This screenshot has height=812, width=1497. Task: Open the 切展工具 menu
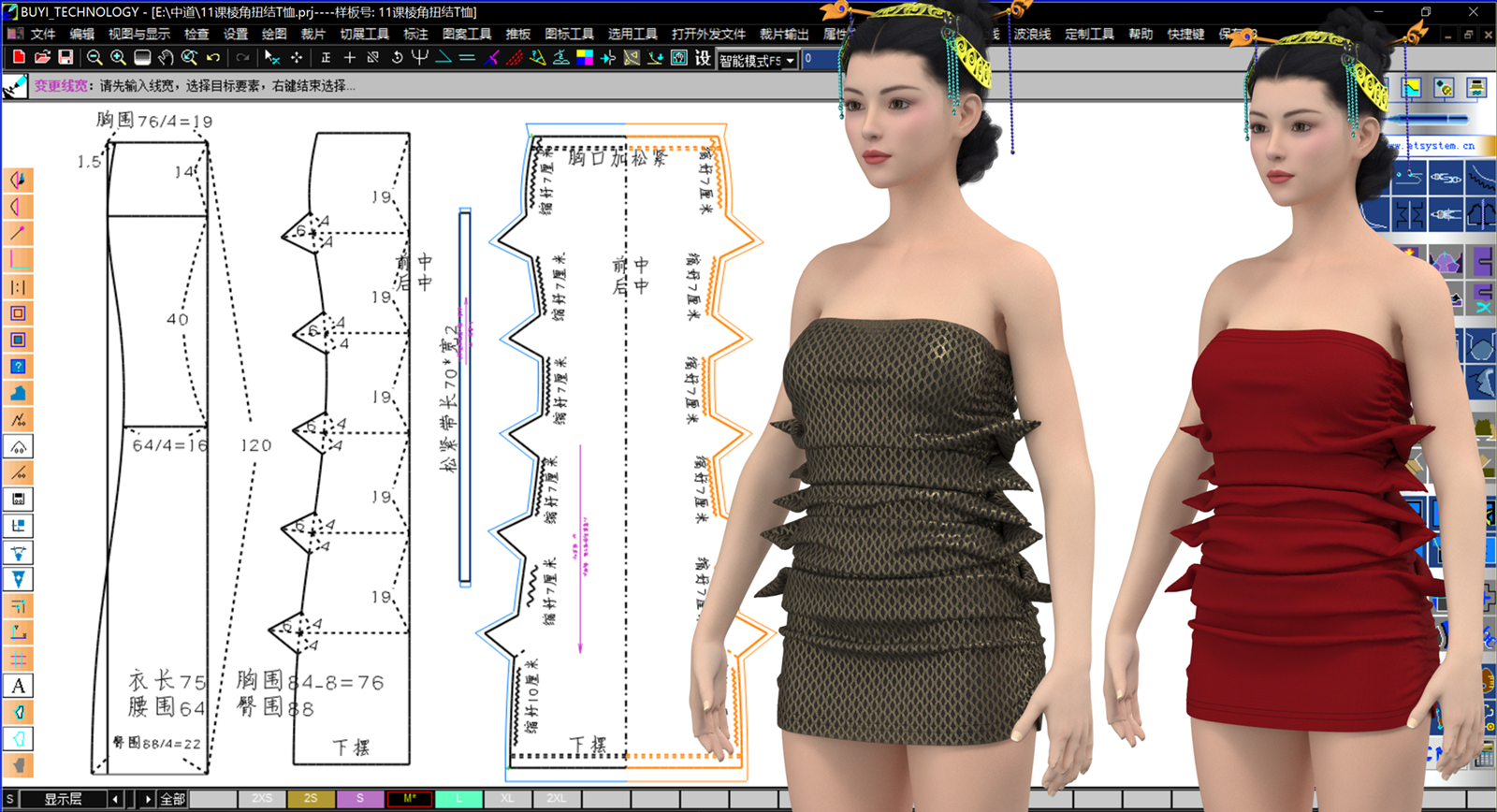[x=365, y=34]
